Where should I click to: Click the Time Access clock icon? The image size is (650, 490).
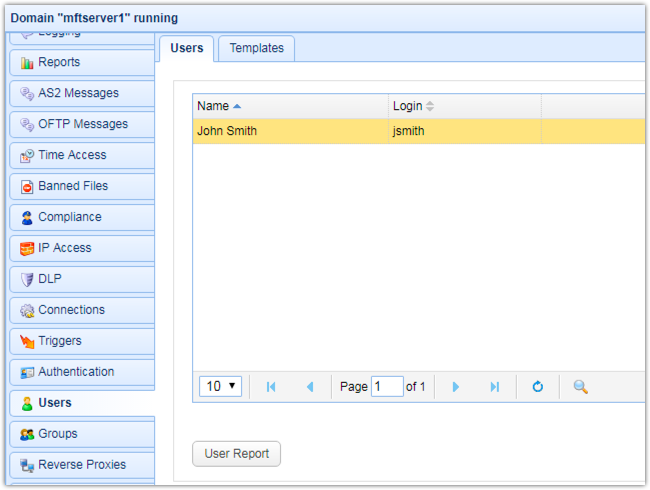point(27,155)
